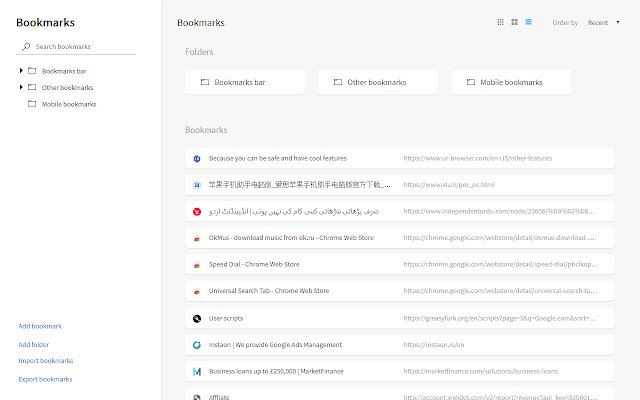640x400 pixels.
Task: Click the instaon.io URL text
Action: point(434,345)
